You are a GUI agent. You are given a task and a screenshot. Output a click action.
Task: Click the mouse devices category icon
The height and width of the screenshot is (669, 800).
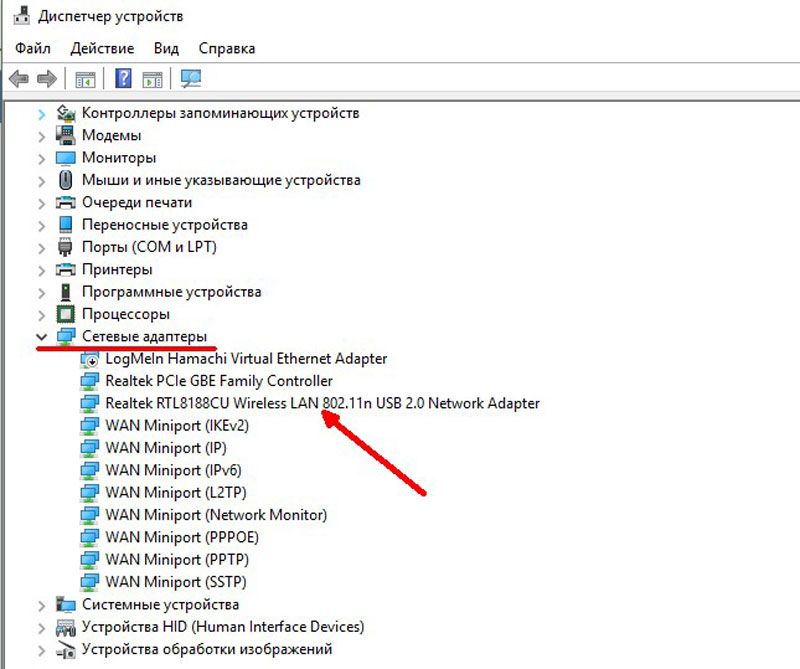coord(65,180)
